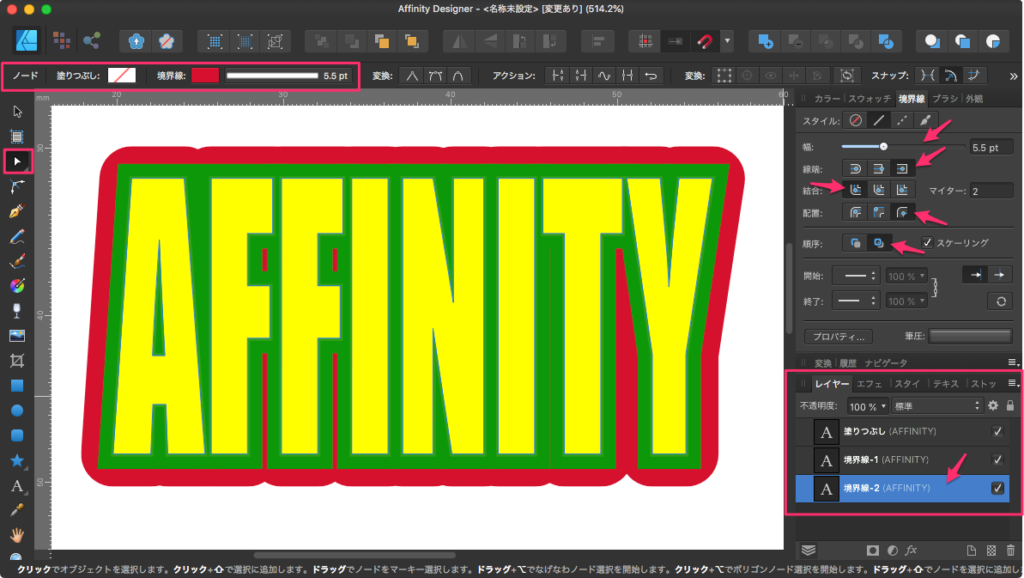Image resolution: width=1024 pixels, height=578 pixels.
Task: Open the layer opacity 100 % dropdown
Action: point(868,406)
